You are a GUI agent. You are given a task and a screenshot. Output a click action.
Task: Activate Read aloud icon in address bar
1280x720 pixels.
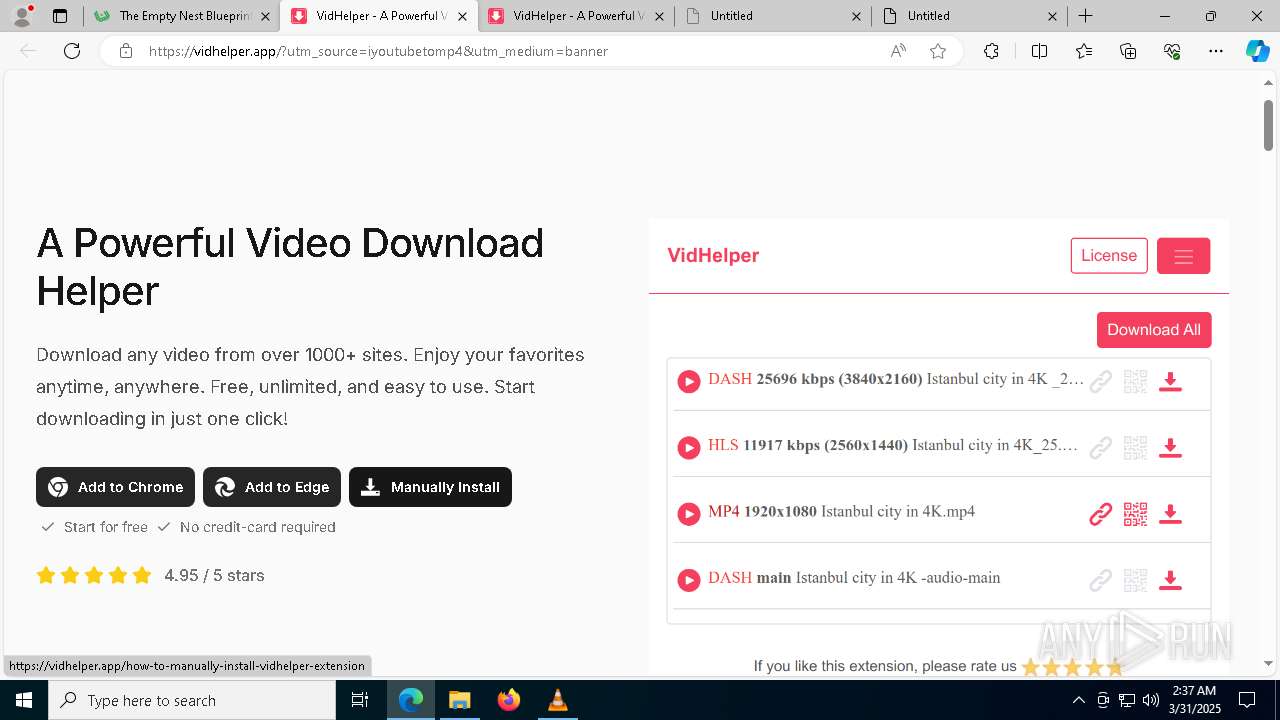[x=898, y=51]
